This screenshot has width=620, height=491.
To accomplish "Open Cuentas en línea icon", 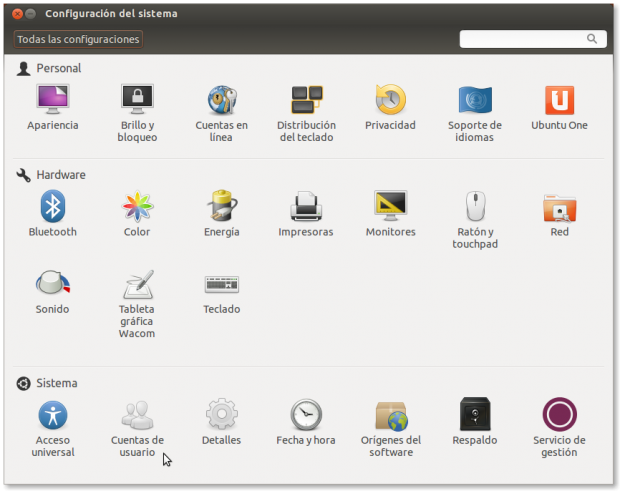I will tap(222, 99).
